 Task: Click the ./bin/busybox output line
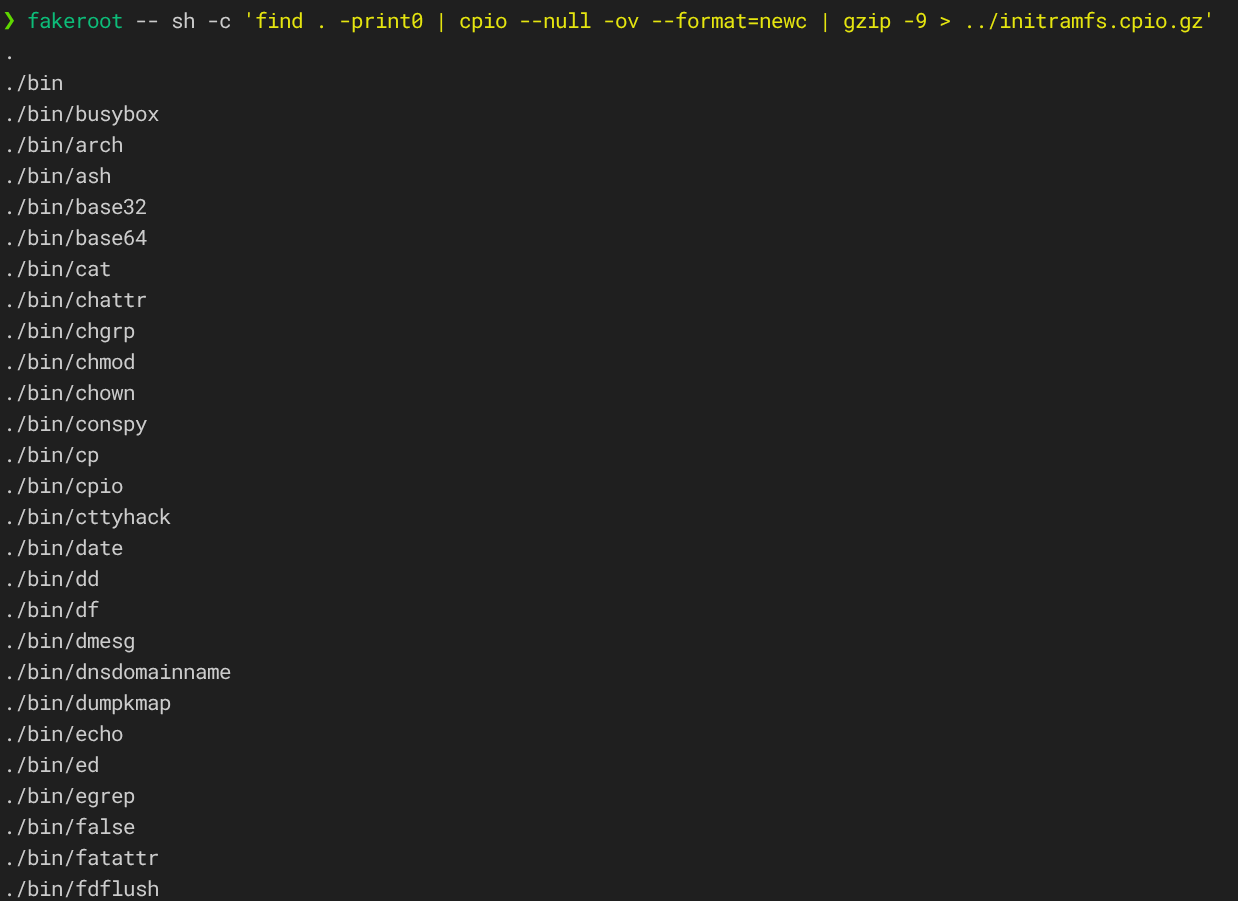pos(82,114)
